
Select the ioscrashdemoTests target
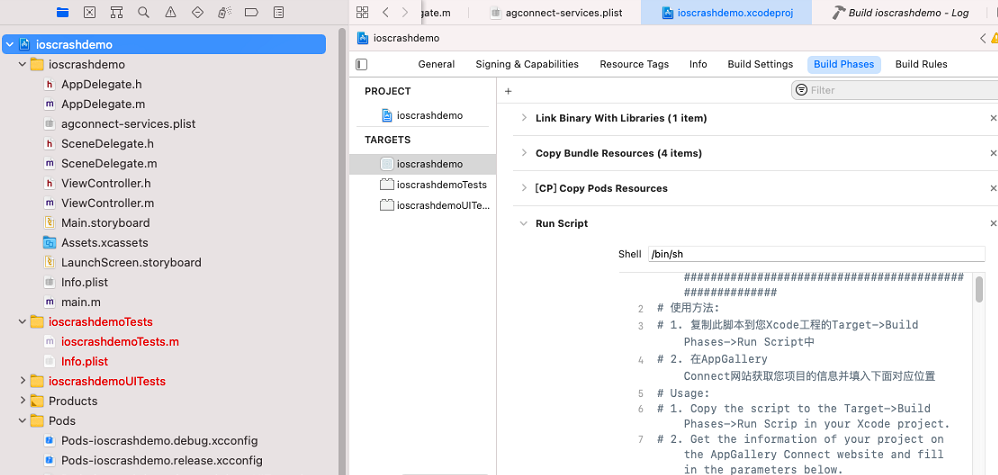[x=441, y=184]
